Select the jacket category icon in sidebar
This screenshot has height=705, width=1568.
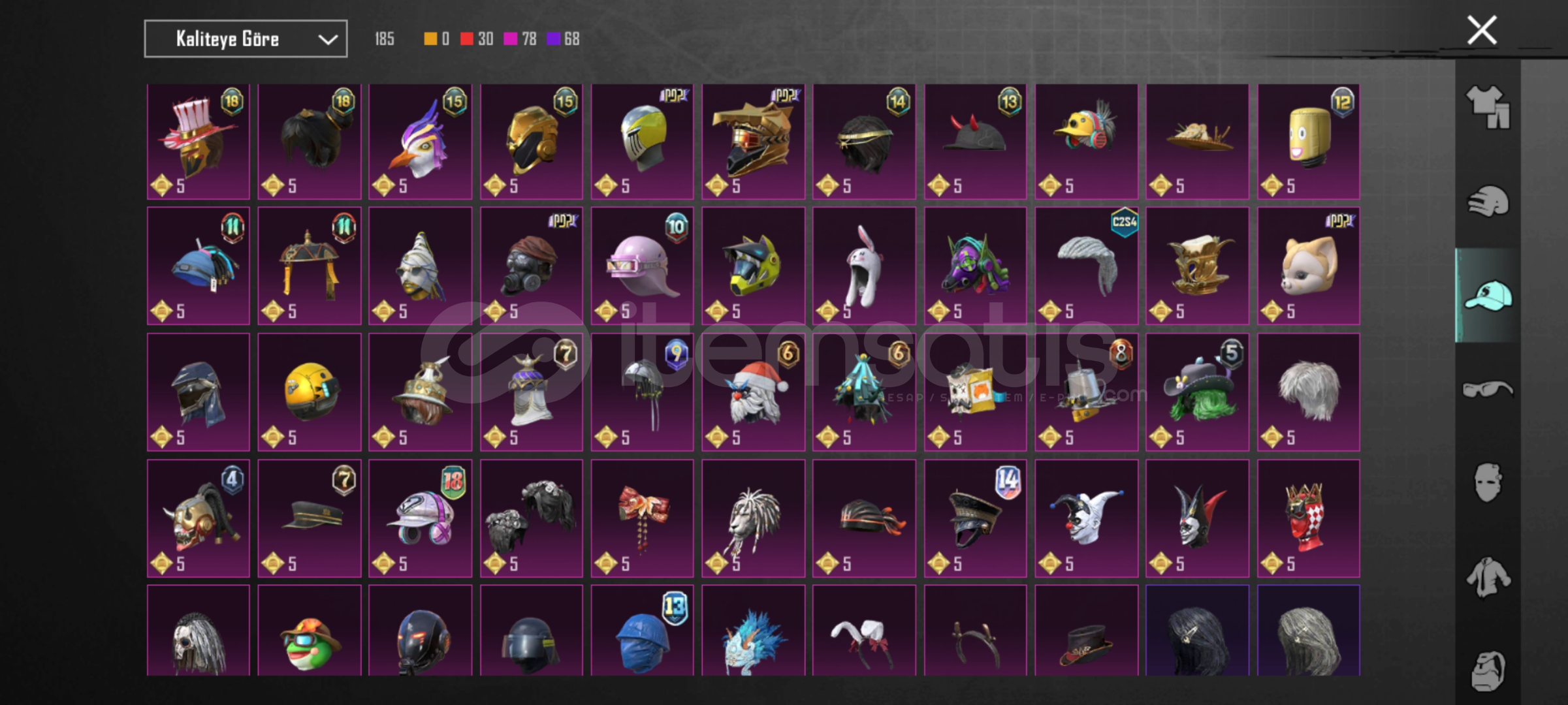coord(1488,578)
